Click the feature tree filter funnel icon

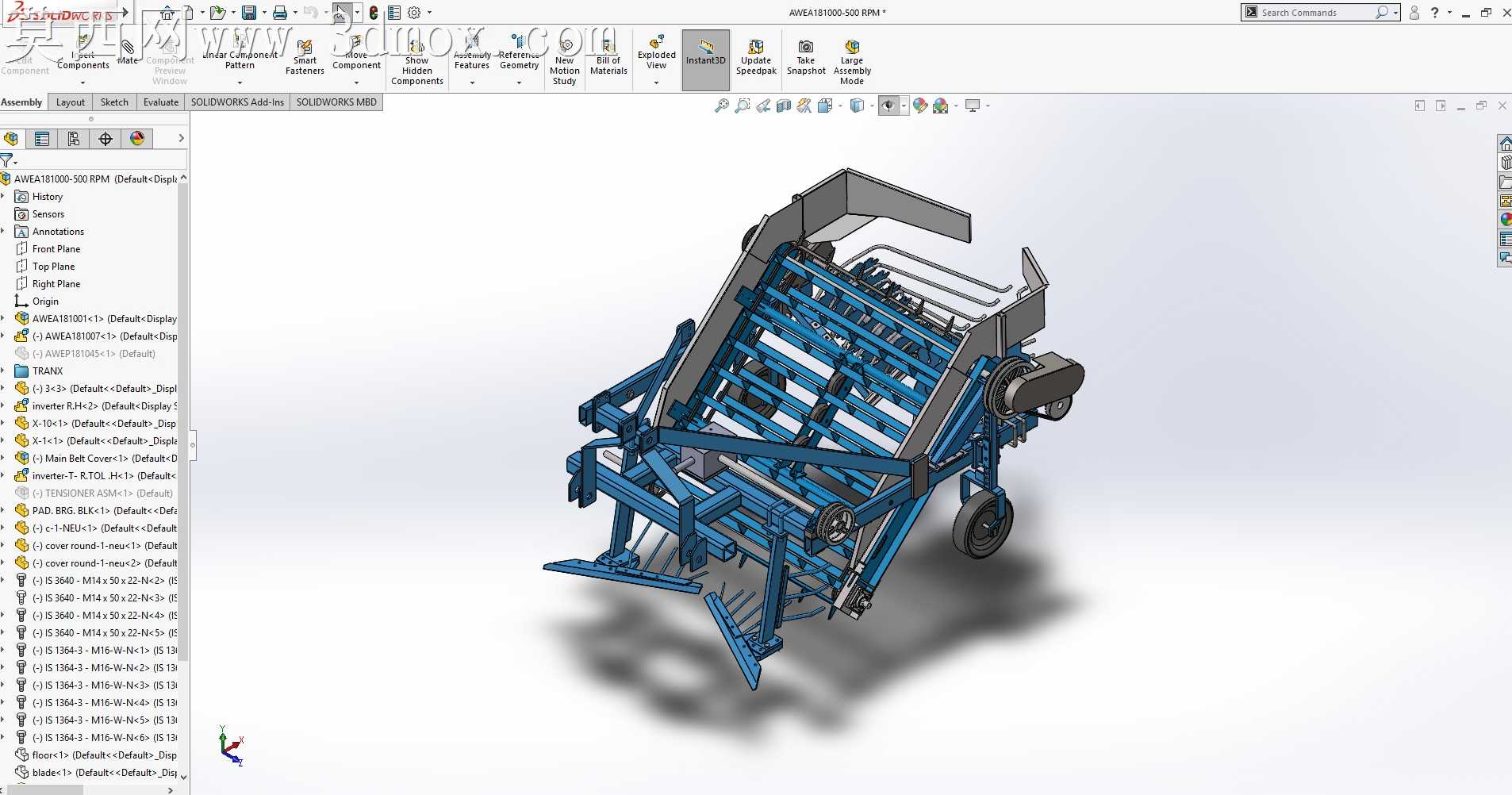(7, 160)
